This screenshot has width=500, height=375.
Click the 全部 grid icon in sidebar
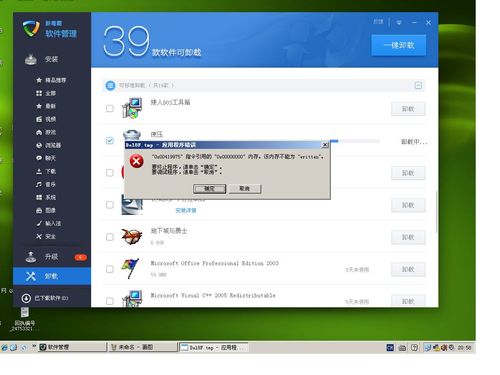39,93
